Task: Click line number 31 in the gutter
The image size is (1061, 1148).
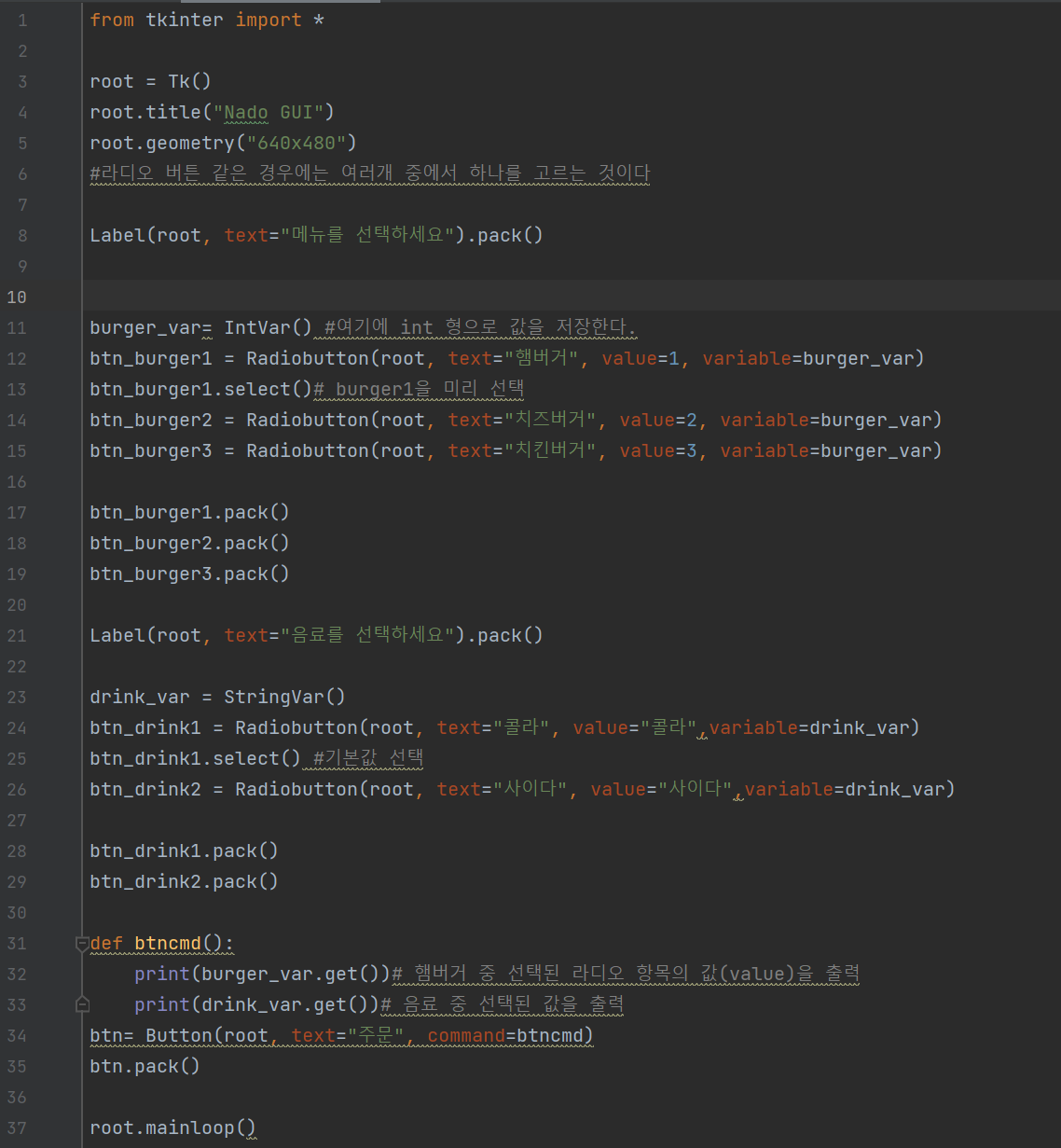Action: [17, 944]
